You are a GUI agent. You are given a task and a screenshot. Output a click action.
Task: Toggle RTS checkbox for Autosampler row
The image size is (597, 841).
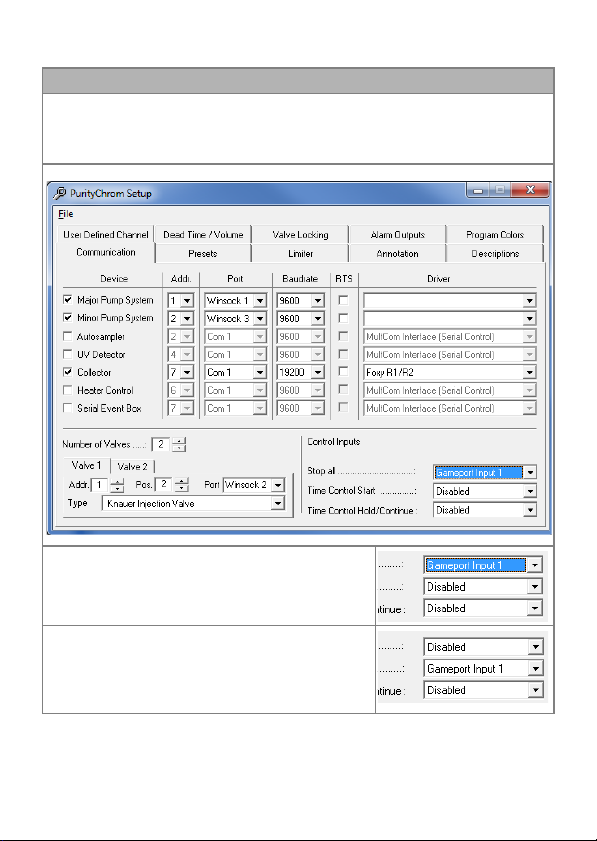[x=343, y=336]
